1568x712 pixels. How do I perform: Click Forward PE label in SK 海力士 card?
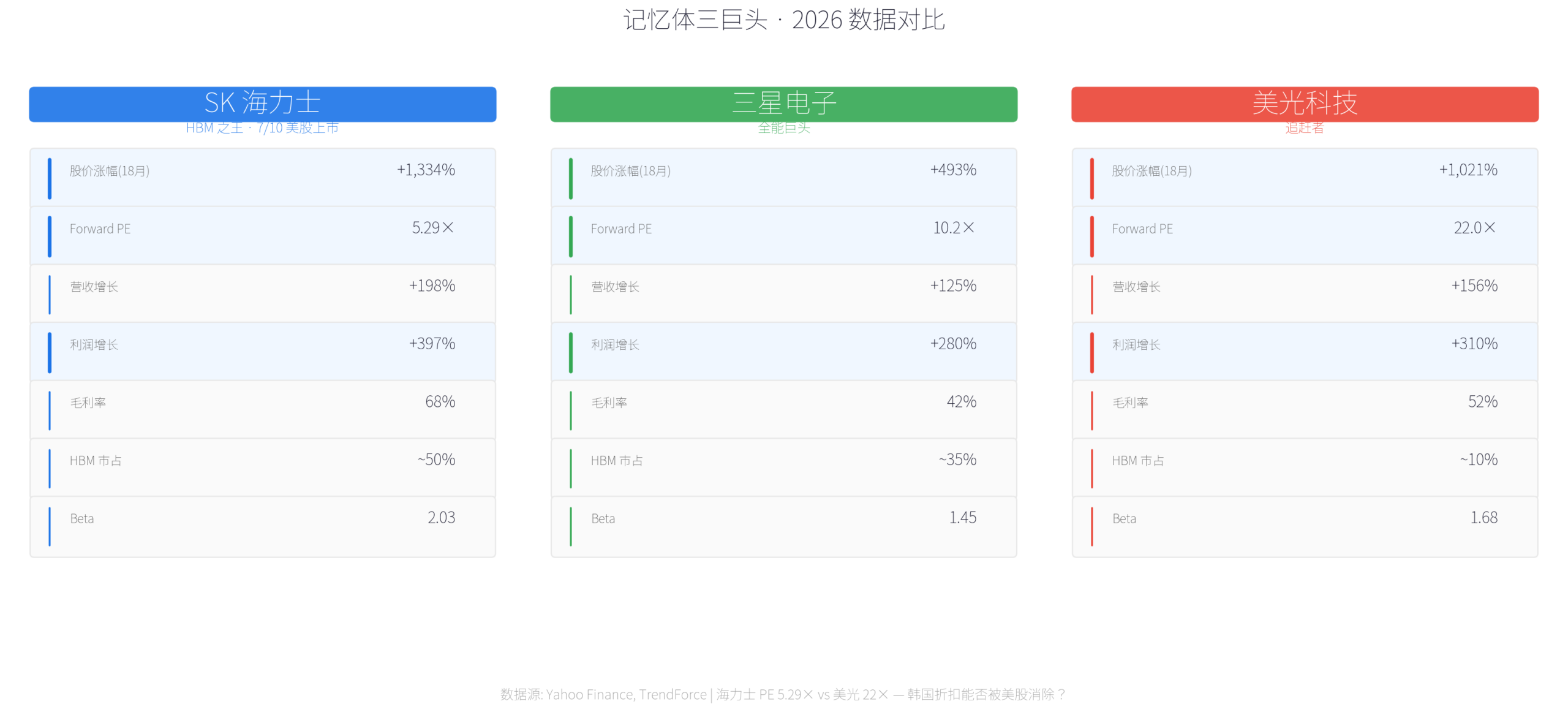pos(100,229)
